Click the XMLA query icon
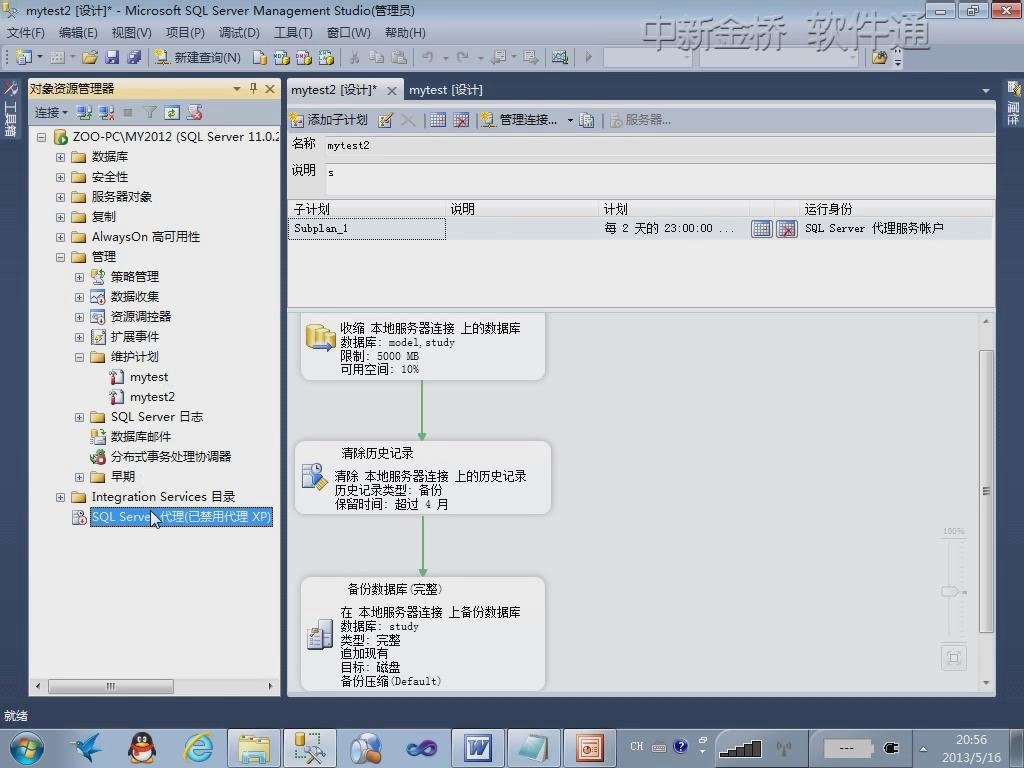1024x768 pixels. tap(326, 57)
